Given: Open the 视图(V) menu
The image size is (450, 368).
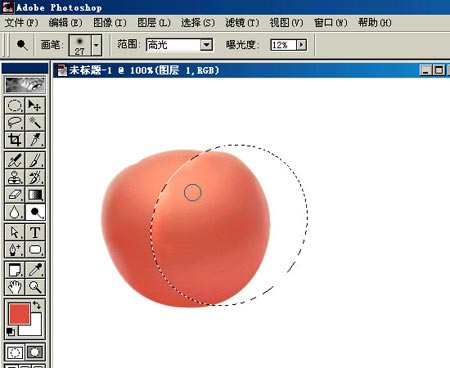Looking at the screenshot, I should click(286, 23).
